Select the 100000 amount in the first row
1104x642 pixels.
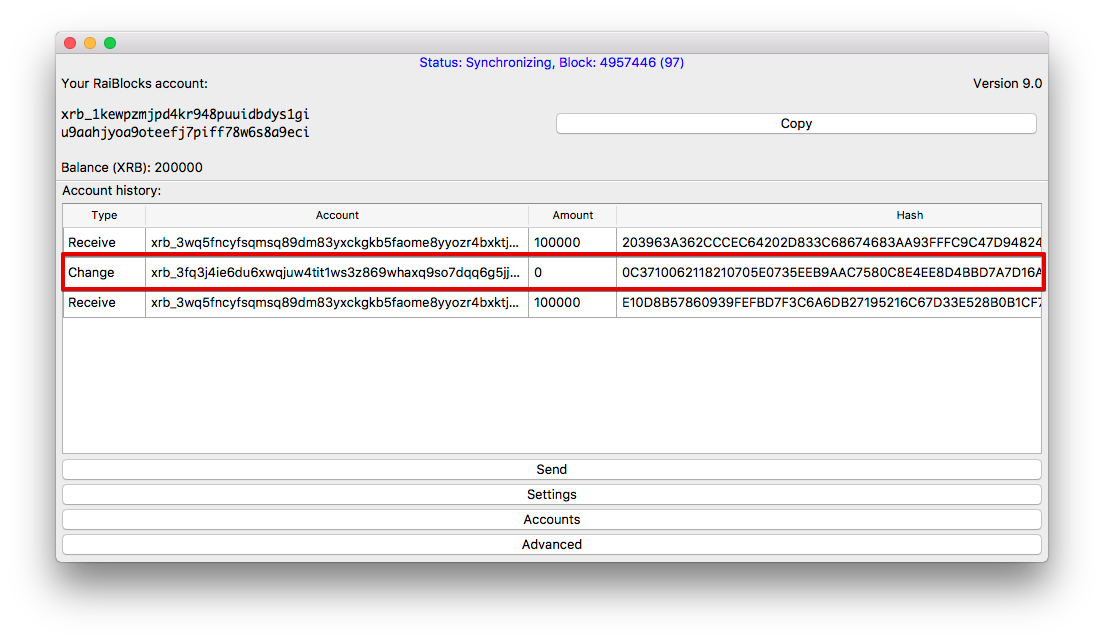[572, 242]
